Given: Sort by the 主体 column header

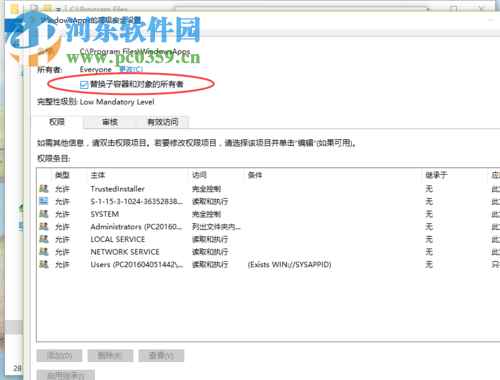Looking at the screenshot, I should click(x=138, y=175).
